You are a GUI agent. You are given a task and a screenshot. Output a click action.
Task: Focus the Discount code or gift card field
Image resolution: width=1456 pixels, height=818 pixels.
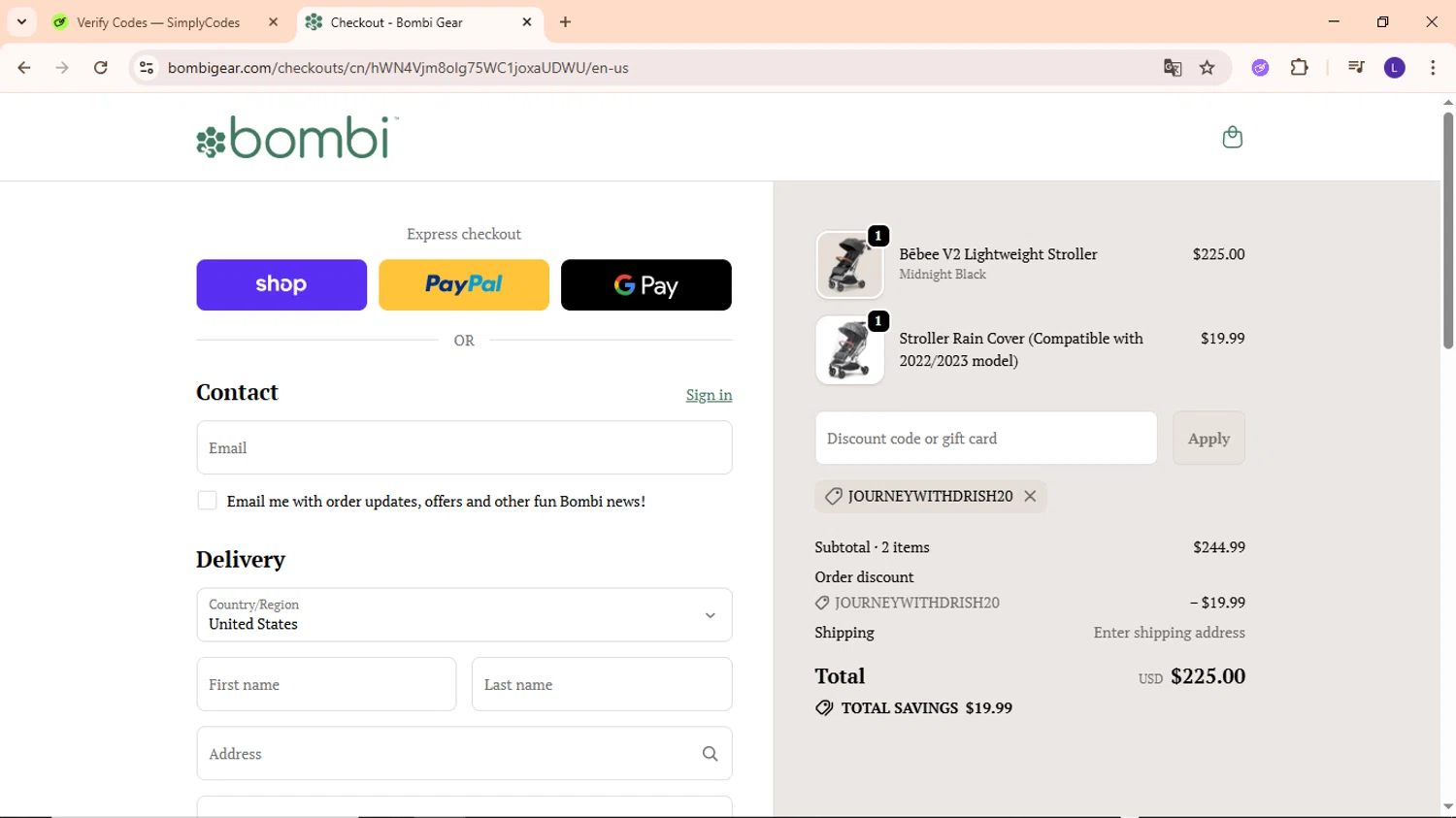click(x=986, y=439)
